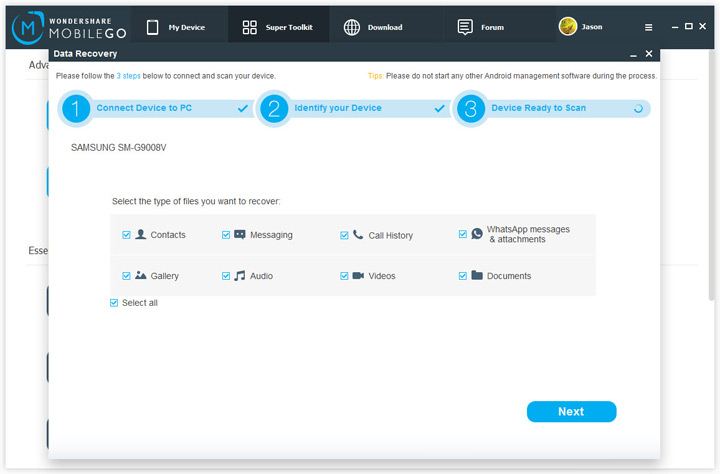The height and width of the screenshot is (474, 720).
Task: Uncheck the Audio checkbox
Action: tap(225, 276)
